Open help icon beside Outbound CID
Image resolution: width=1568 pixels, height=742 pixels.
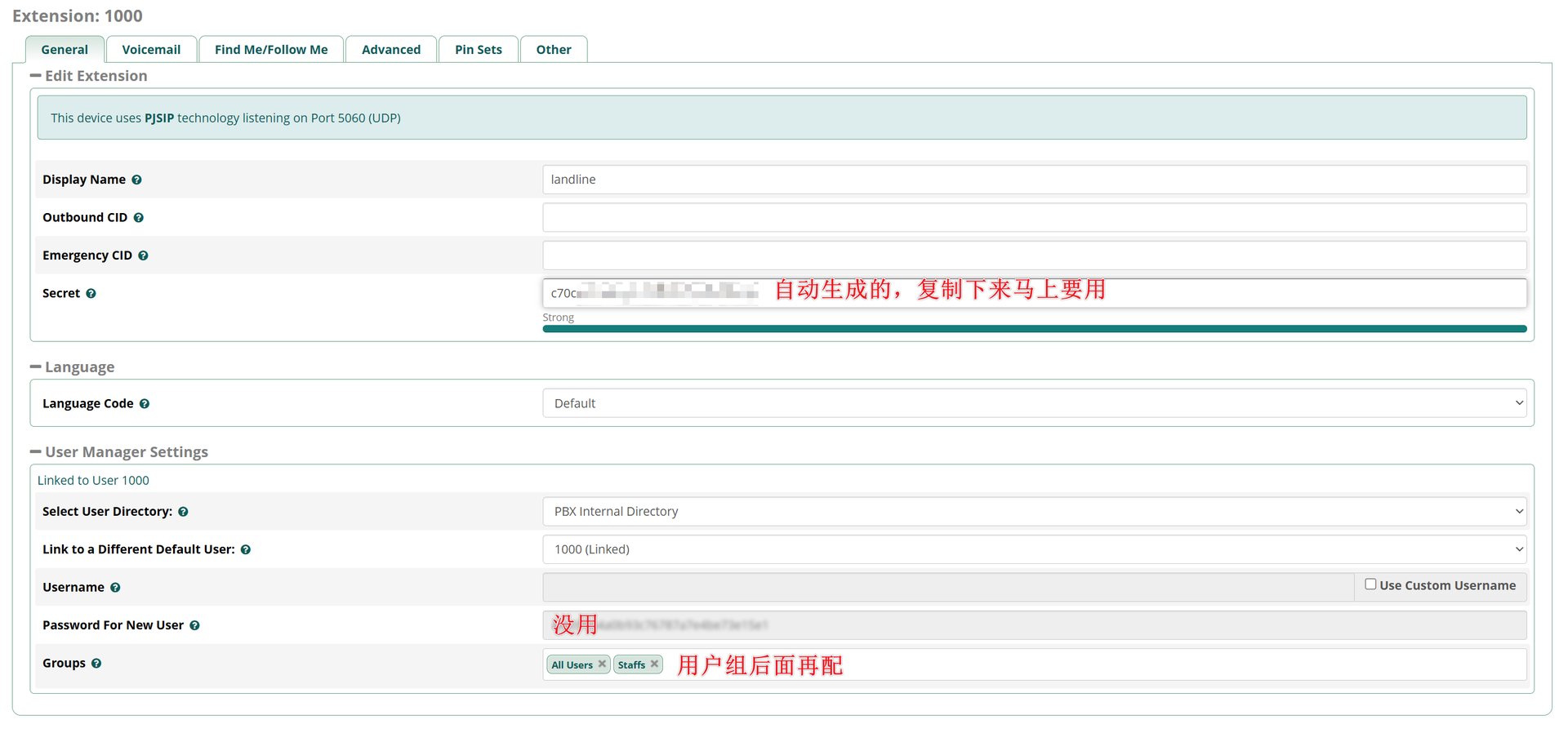[x=139, y=218]
